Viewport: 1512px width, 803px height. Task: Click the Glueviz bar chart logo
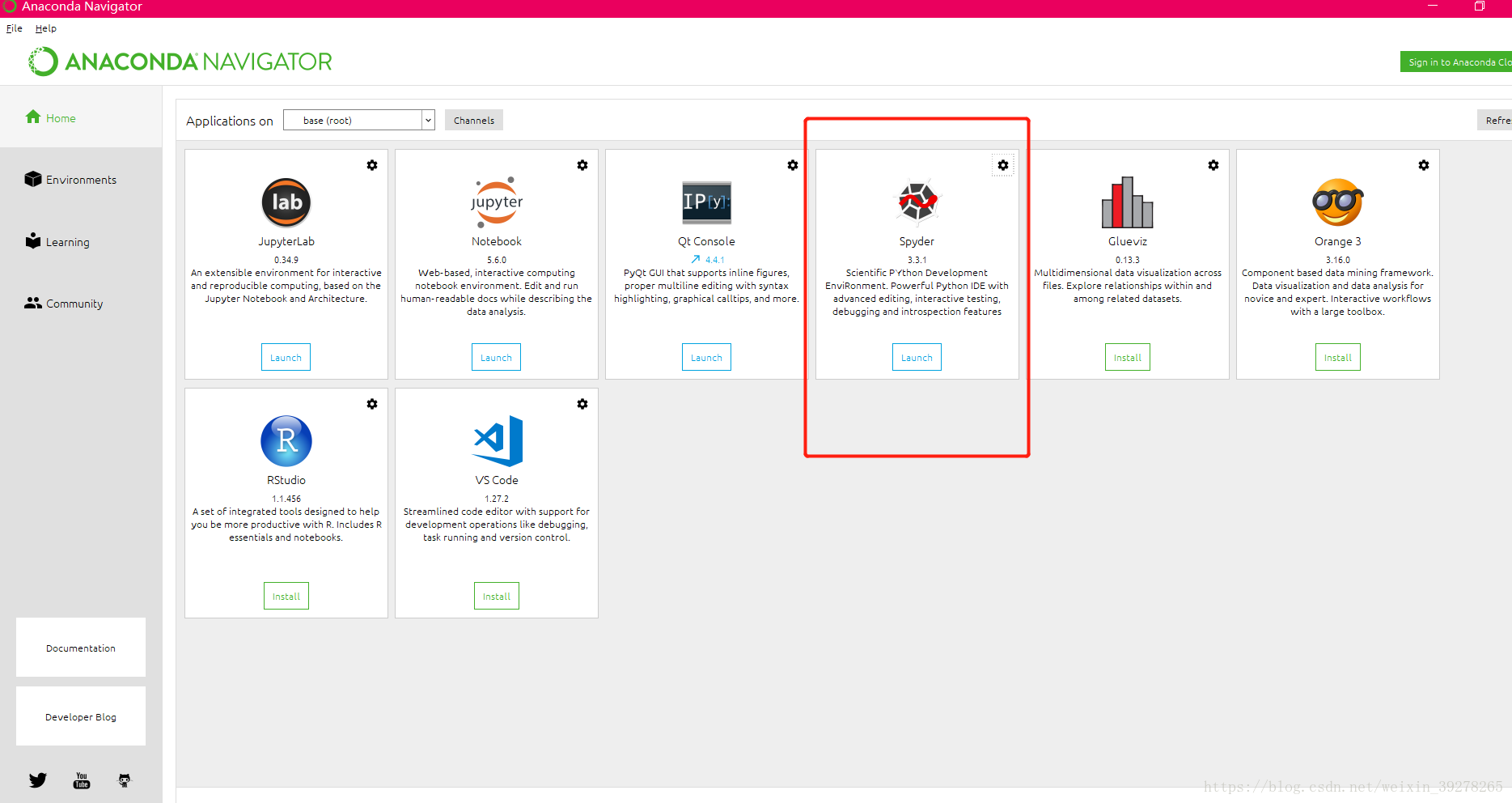click(1128, 202)
